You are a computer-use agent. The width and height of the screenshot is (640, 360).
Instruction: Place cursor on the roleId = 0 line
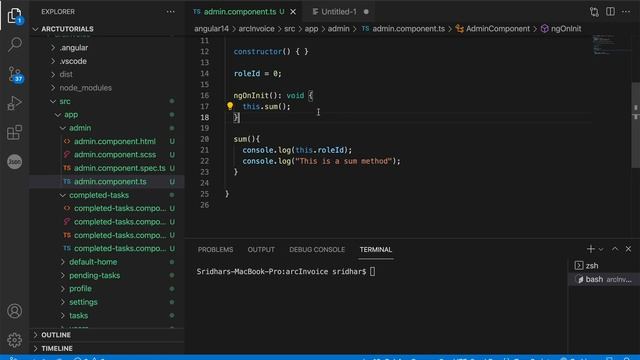(x=258, y=73)
